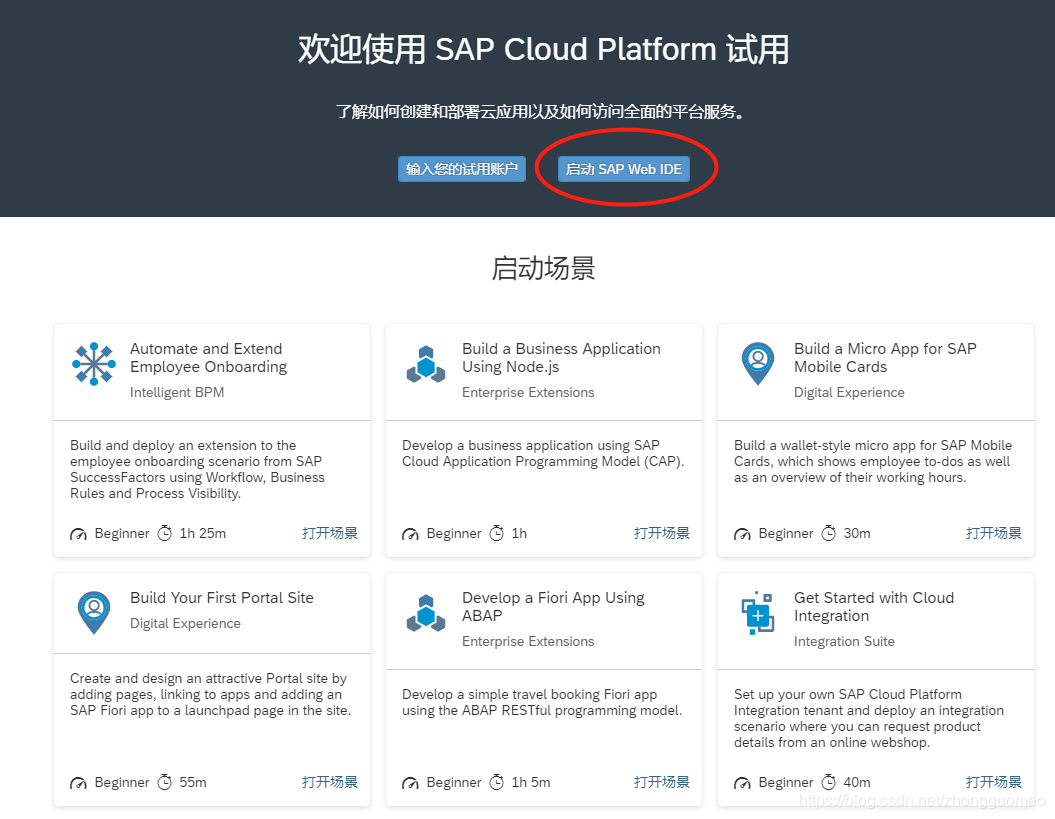The image size is (1055, 819).
Task: Click the clock icon beside 30m
Action: click(829, 533)
